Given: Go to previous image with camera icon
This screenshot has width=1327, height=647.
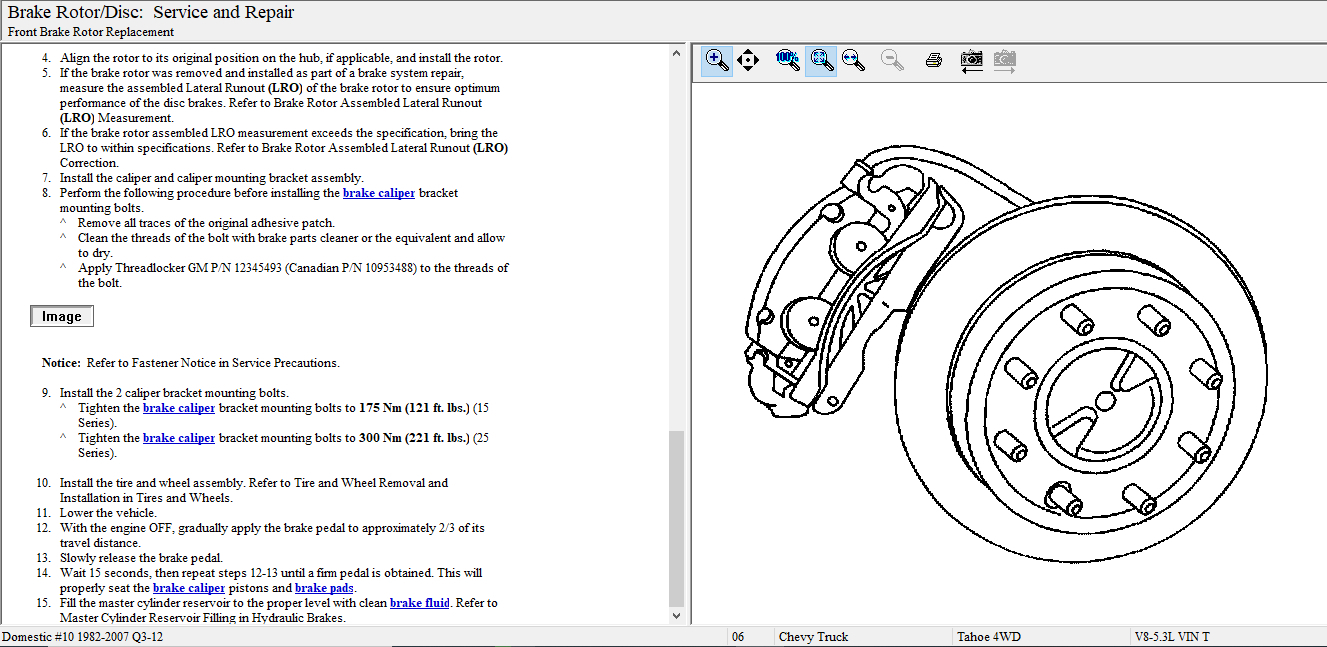Looking at the screenshot, I should pos(971,61).
